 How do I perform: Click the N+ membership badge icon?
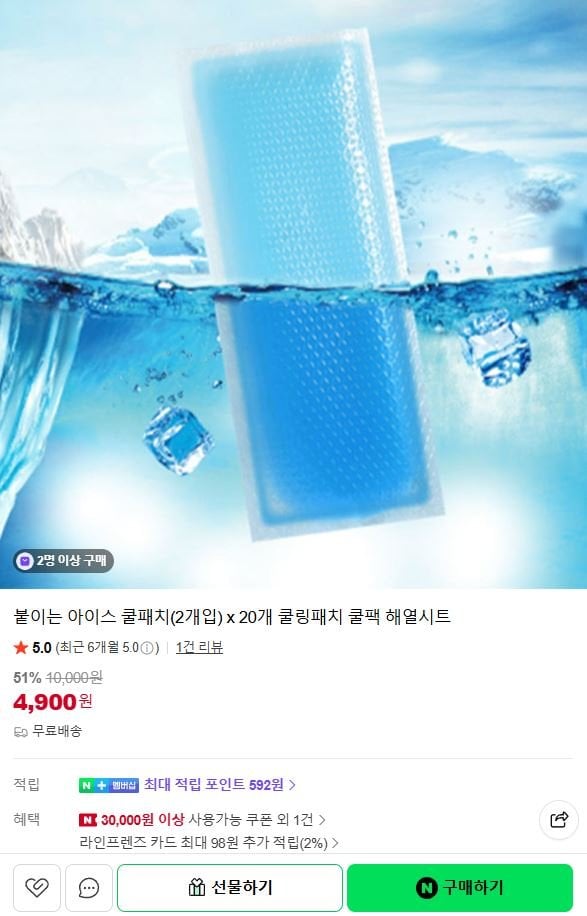click(x=109, y=785)
